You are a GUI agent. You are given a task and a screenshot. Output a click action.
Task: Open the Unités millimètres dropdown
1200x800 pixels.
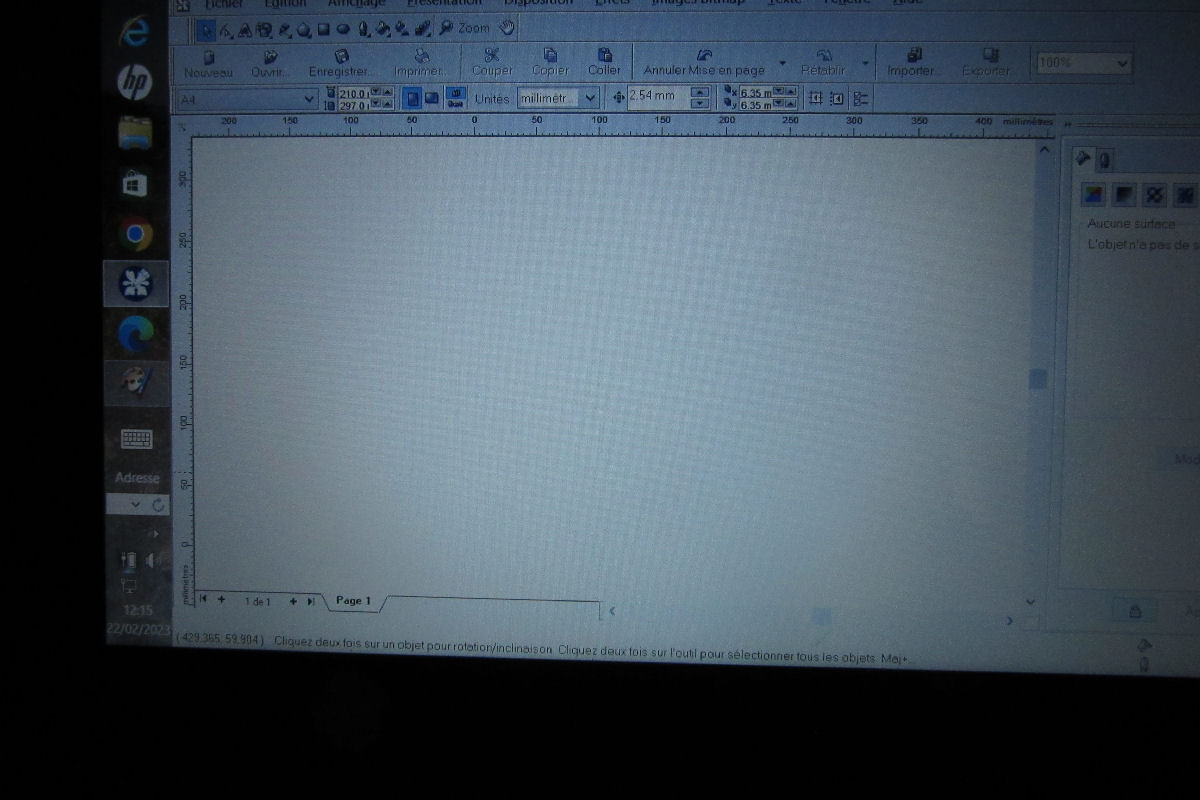tap(590, 98)
